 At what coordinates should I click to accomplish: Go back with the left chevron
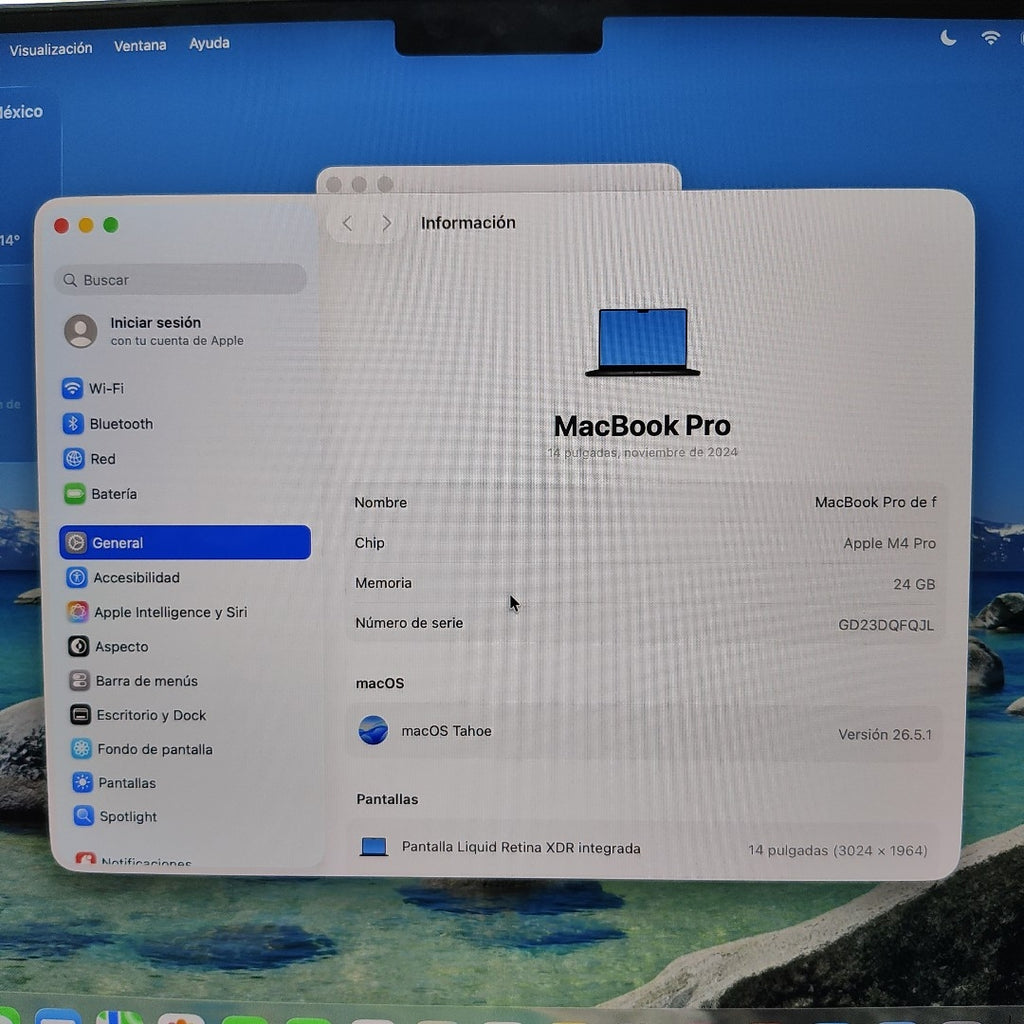coord(347,223)
